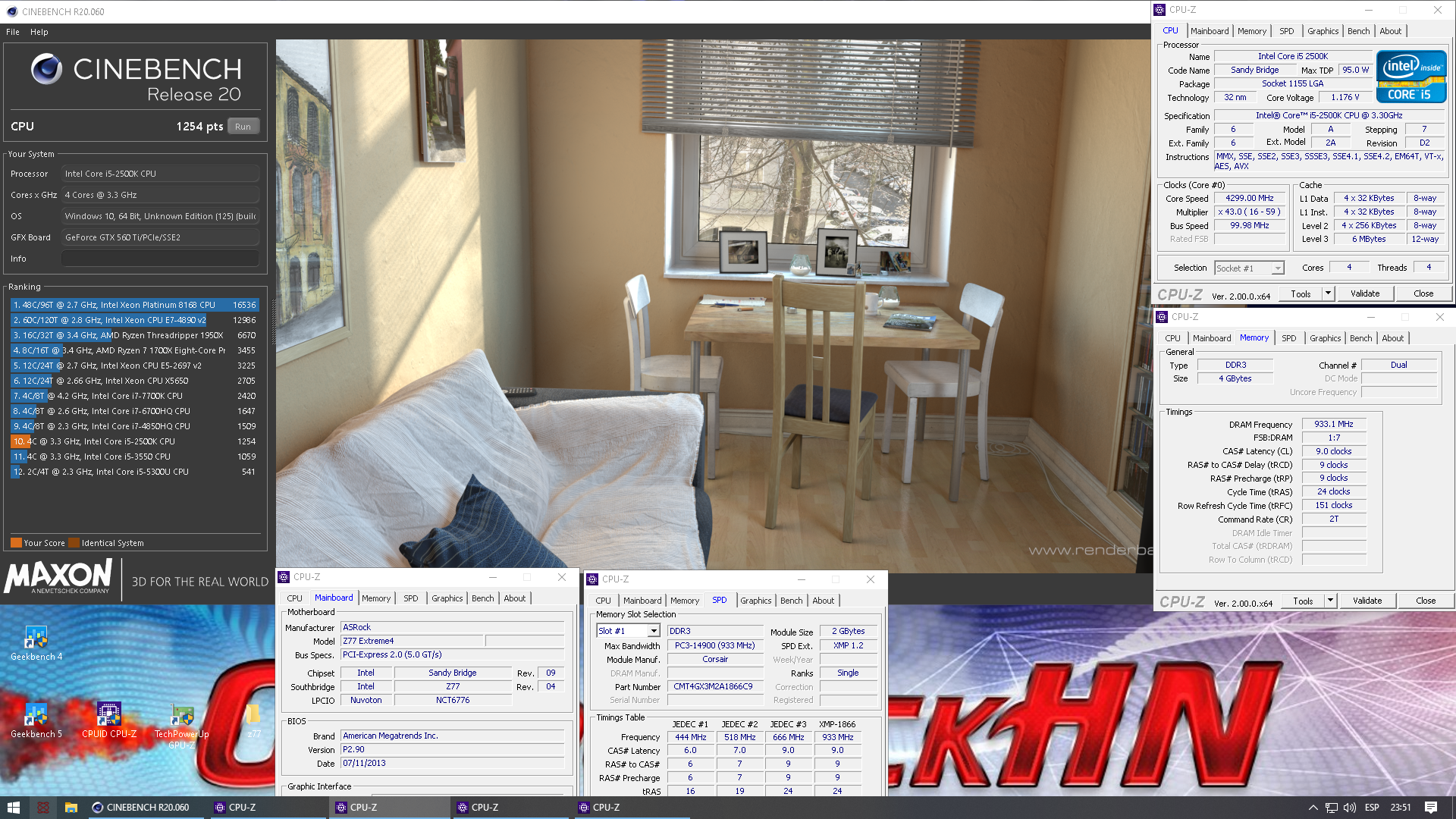Switch to the second CPU-Z taskbar item
The image size is (1456, 819).
click(x=388, y=808)
